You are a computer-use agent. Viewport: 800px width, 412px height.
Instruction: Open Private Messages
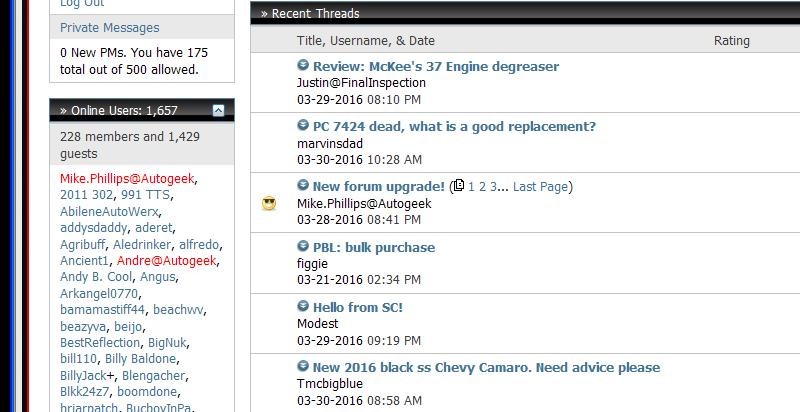coord(110,28)
